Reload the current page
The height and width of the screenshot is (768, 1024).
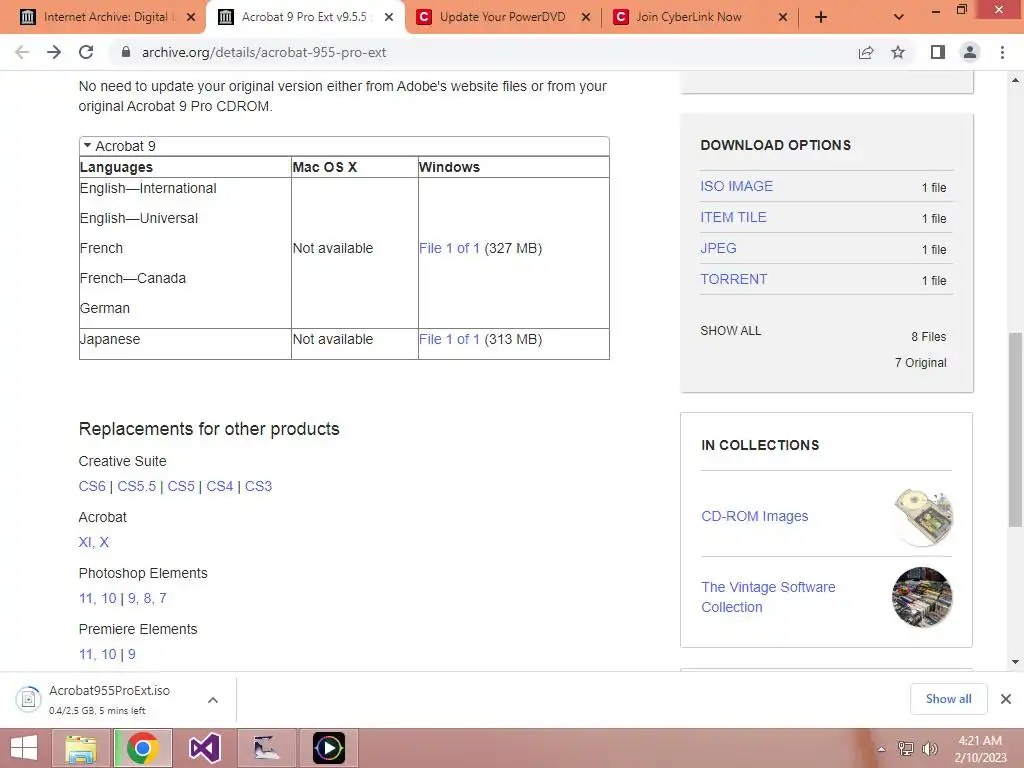click(86, 52)
